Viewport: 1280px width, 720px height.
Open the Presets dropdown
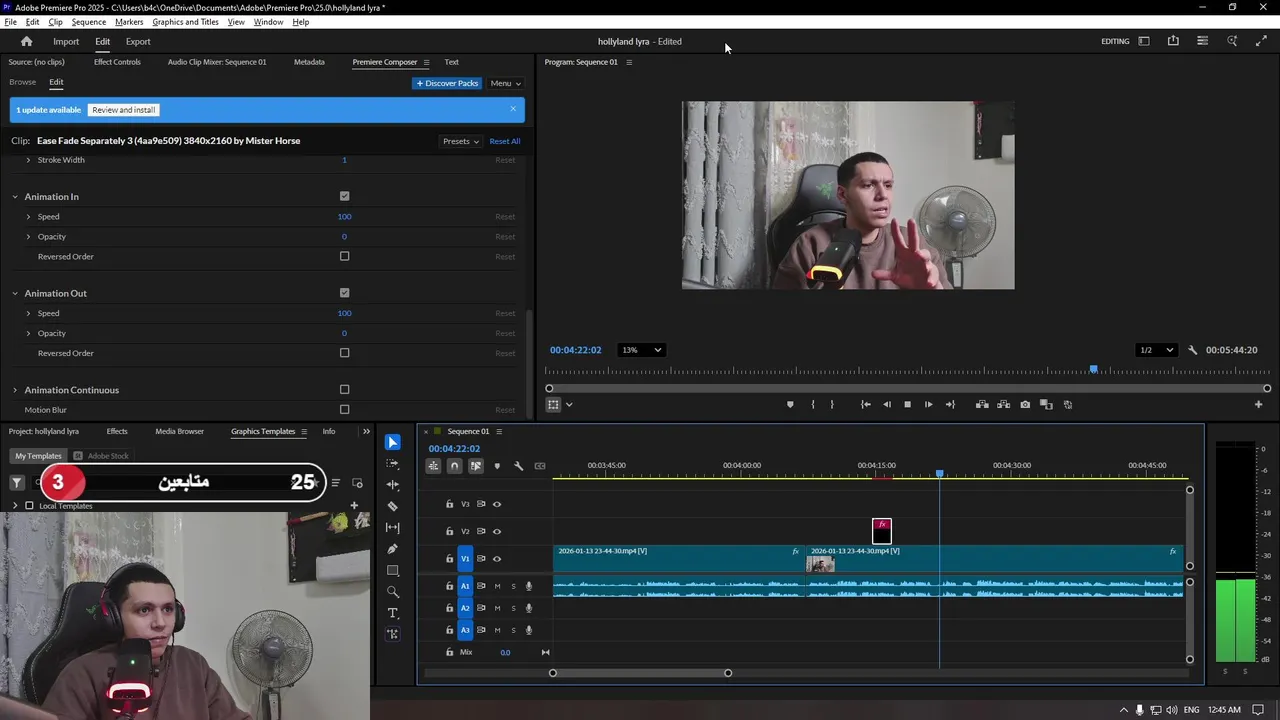pos(461,141)
